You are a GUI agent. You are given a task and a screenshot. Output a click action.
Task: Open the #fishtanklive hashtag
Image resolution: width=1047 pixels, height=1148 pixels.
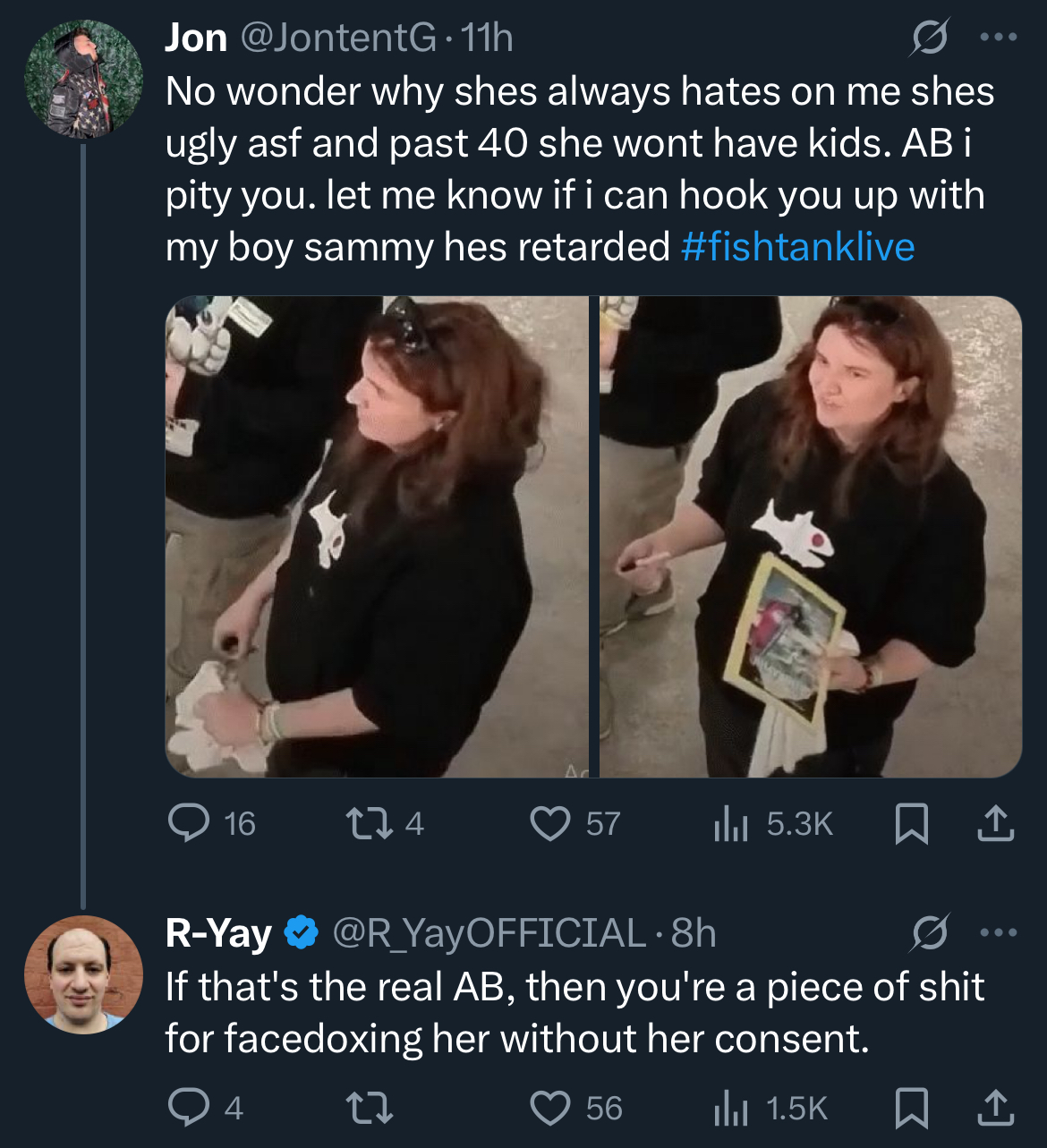pos(797,247)
